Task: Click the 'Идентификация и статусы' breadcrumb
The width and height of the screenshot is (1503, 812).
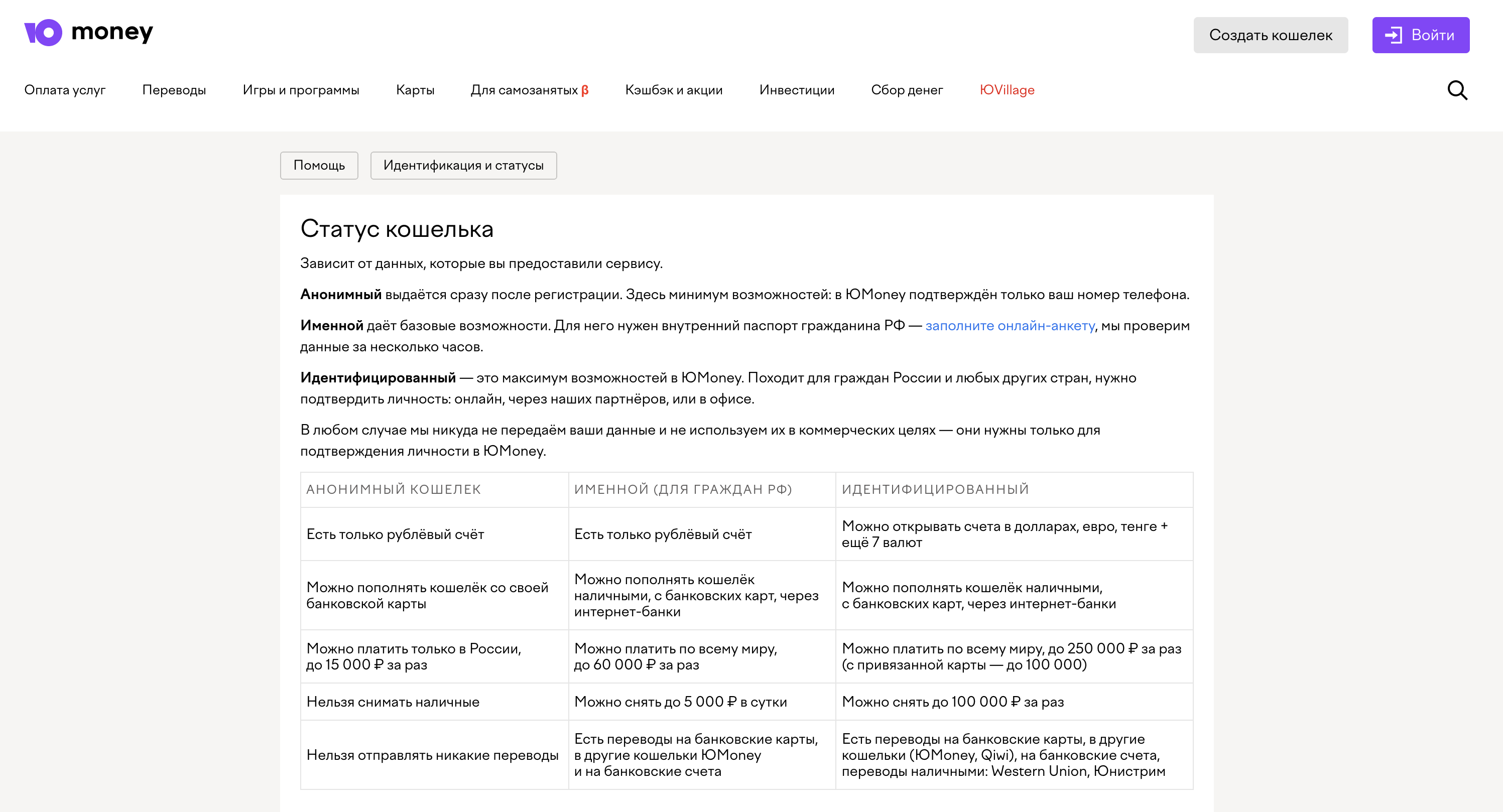Action: click(x=463, y=166)
